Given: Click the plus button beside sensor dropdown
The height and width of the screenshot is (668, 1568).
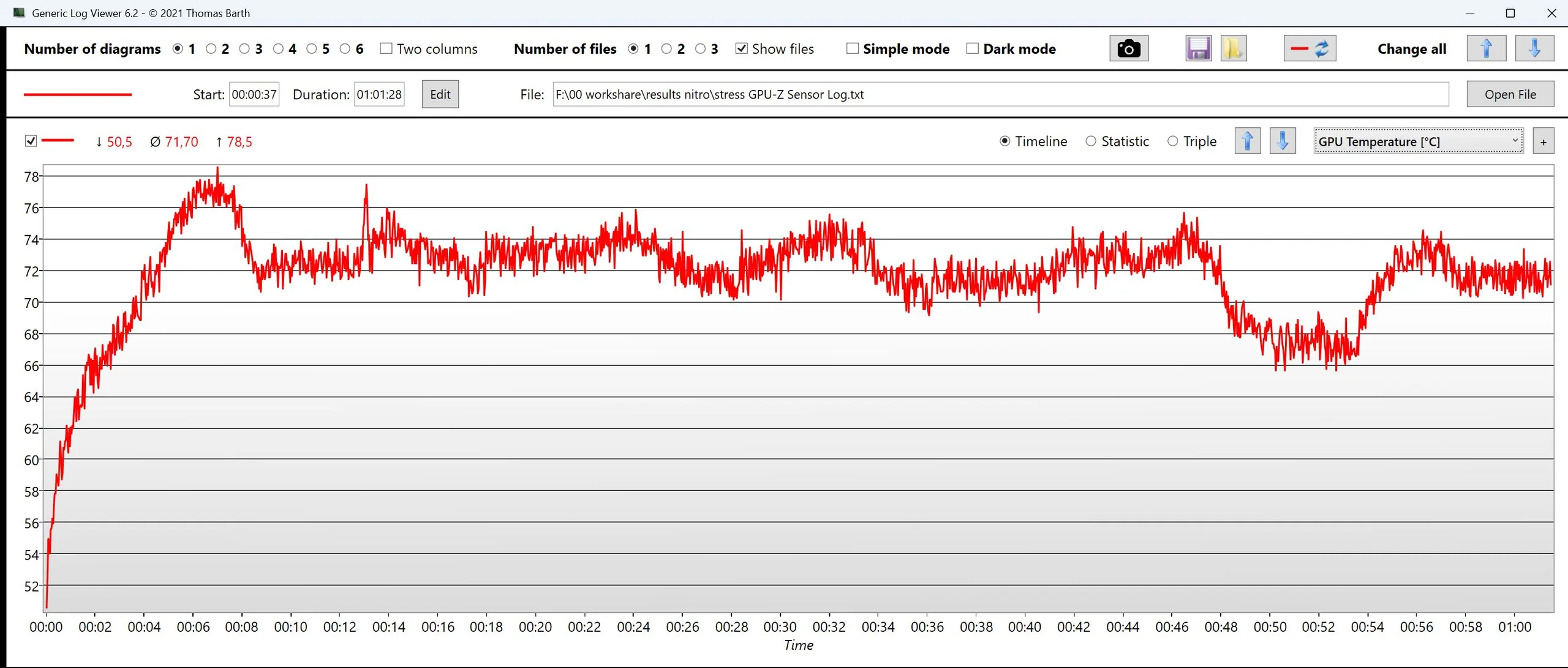Looking at the screenshot, I should click(1543, 142).
